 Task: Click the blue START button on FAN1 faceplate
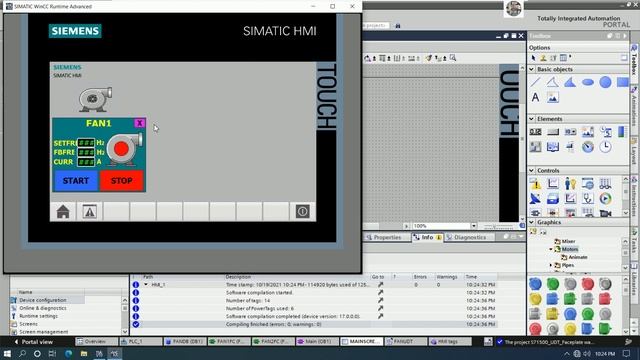[x=76, y=180]
